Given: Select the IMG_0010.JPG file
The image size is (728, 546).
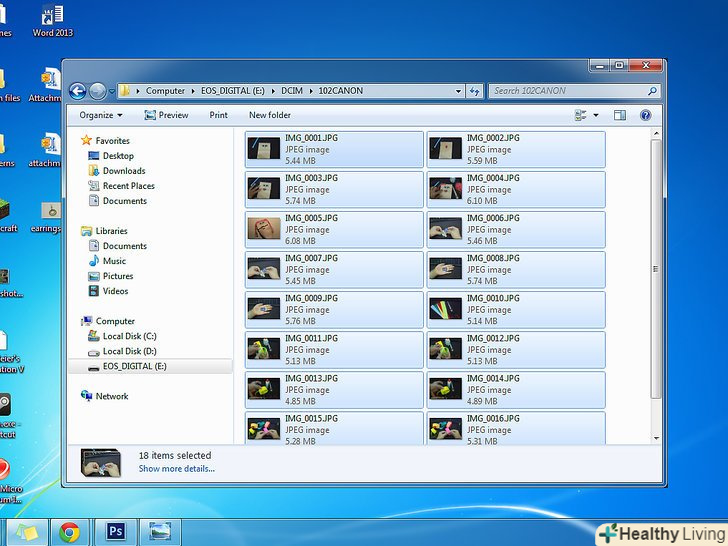Looking at the screenshot, I should point(515,309).
